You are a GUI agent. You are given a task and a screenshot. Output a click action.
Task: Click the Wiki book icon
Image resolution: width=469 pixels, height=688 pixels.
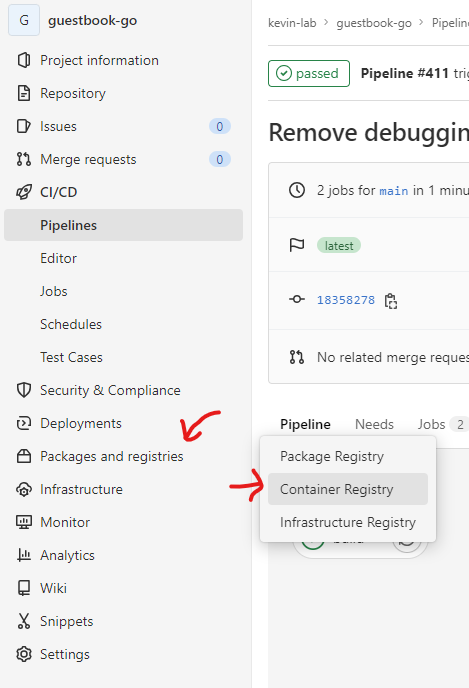point(24,588)
